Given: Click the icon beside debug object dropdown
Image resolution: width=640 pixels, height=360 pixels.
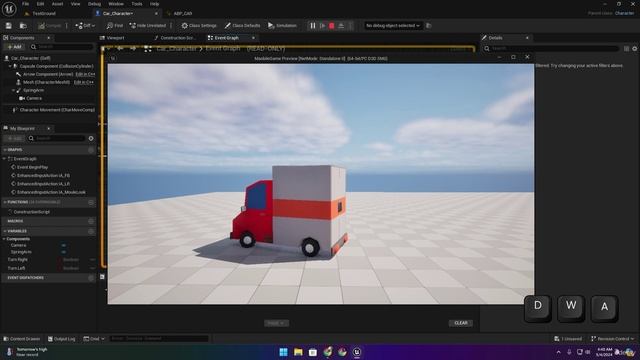Looking at the screenshot, I should (x=429, y=26).
